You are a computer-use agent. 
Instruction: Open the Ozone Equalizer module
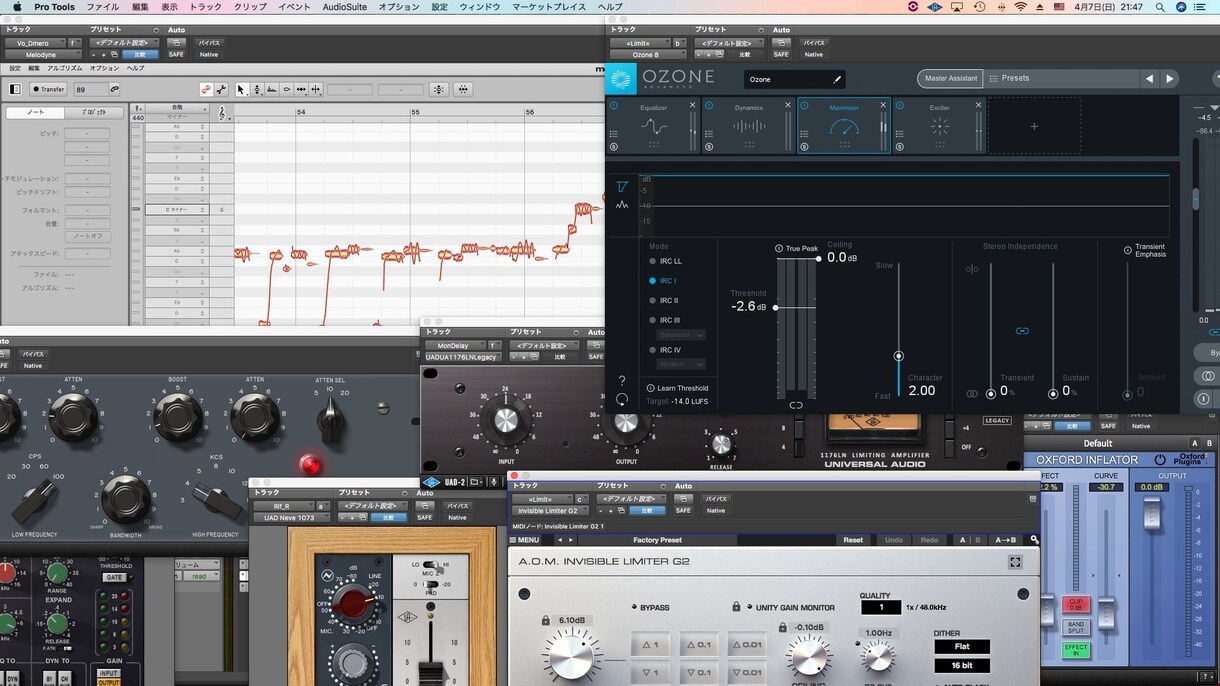(x=654, y=126)
